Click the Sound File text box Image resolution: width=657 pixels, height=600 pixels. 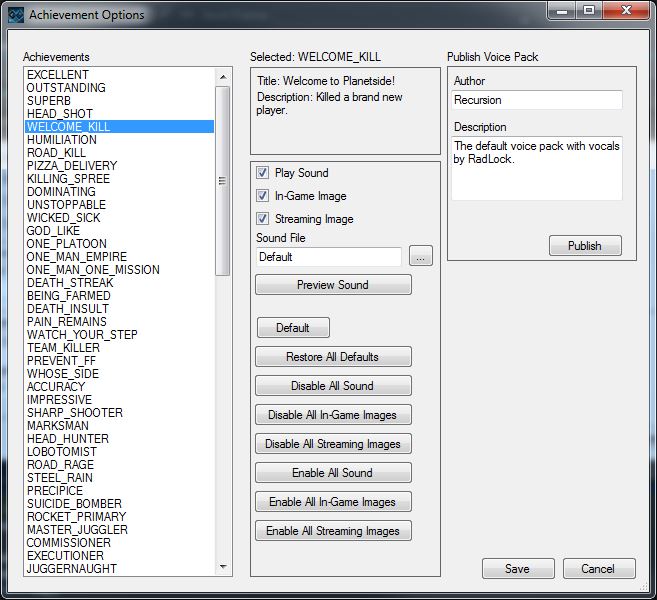[328, 257]
